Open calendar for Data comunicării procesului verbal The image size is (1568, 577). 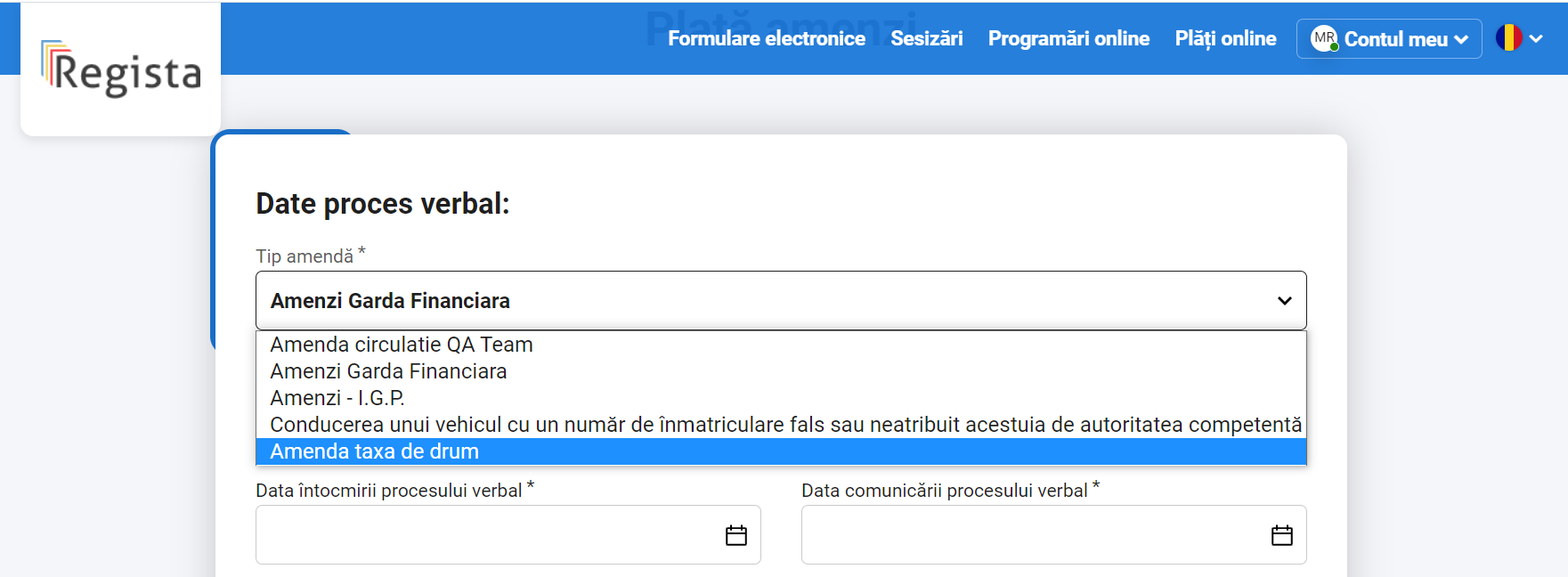1281,535
